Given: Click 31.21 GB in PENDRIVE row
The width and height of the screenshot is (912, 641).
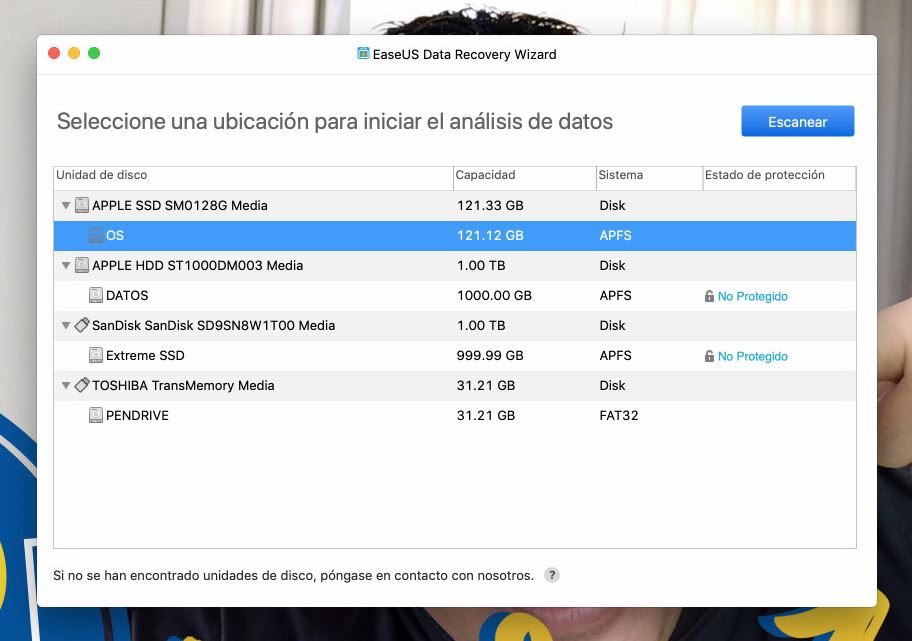Looking at the screenshot, I should coord(486,415).
